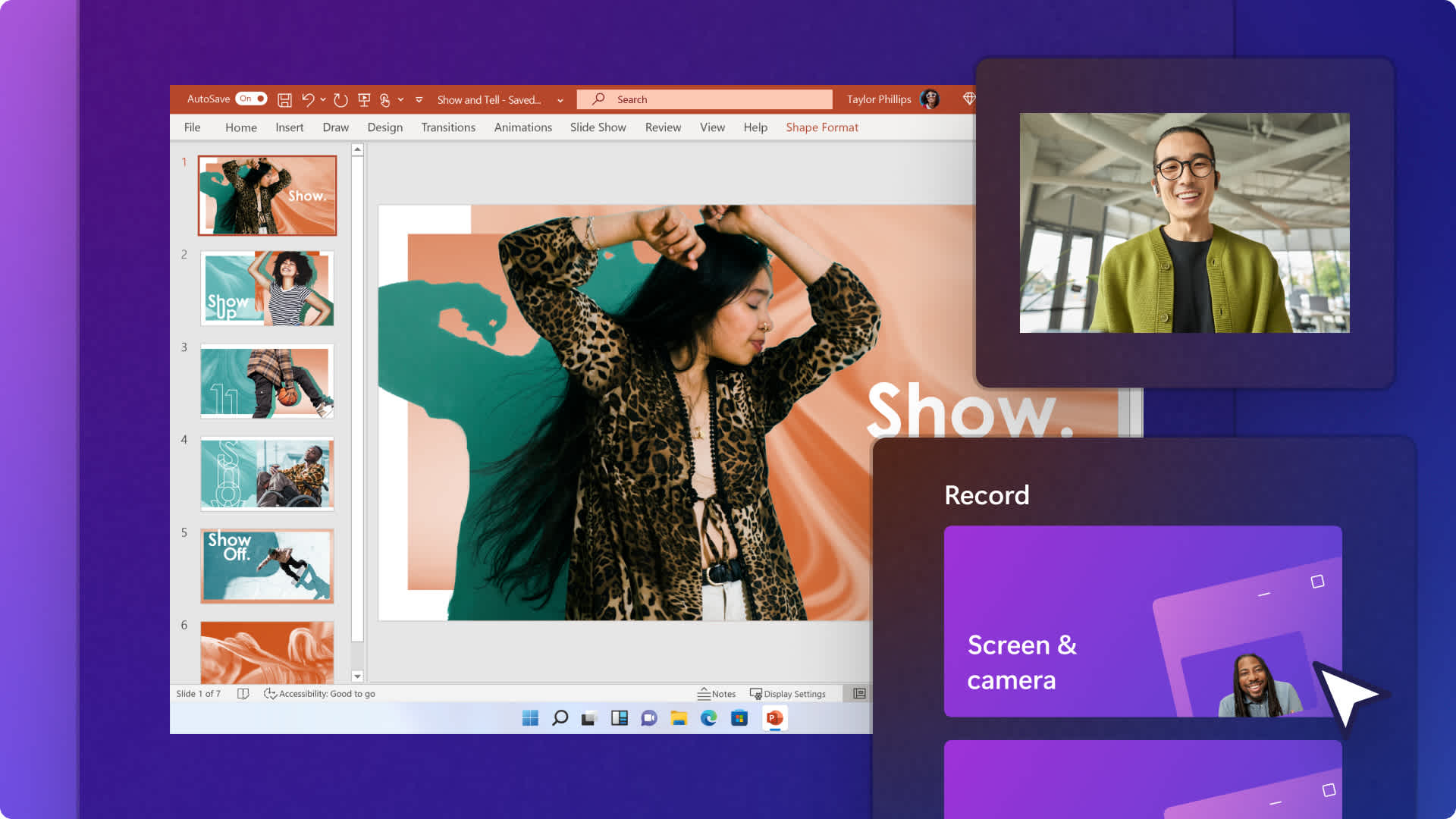Click the Notes icon in status bar
Viewport: 1456px width, 819px height.
pos(716,693)
